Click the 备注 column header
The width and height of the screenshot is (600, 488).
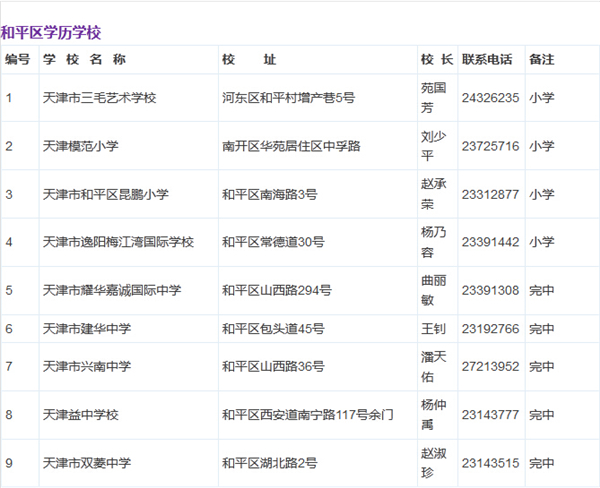[x=541, y=59]
